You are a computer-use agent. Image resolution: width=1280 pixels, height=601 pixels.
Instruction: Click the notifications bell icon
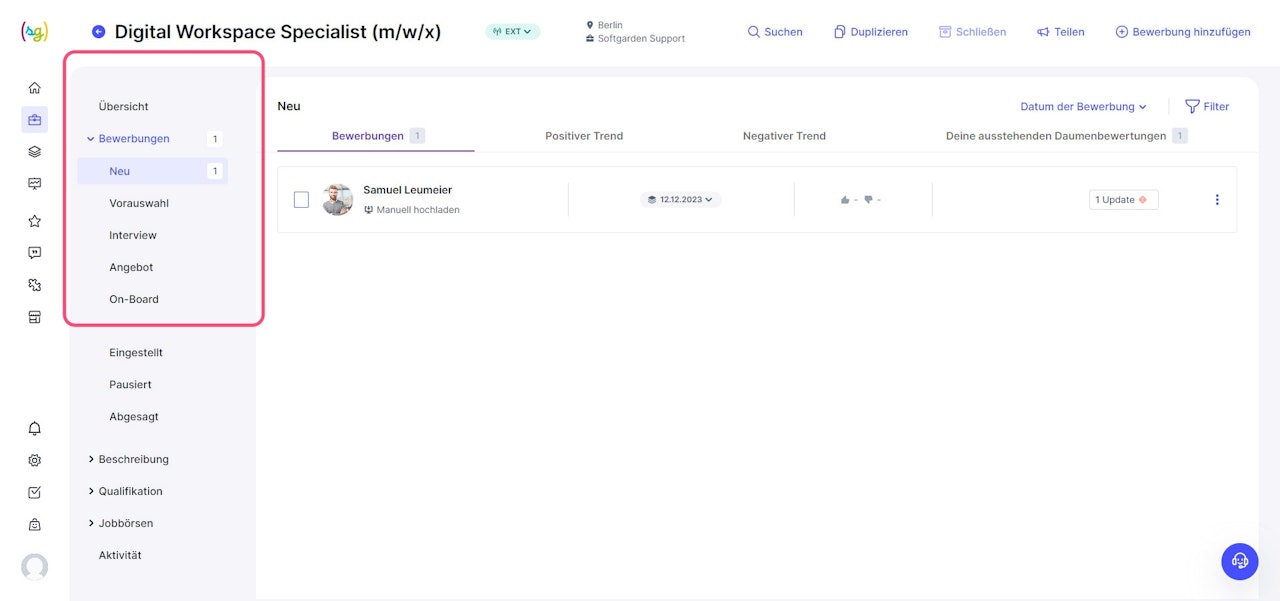click(x=35, y=429)
